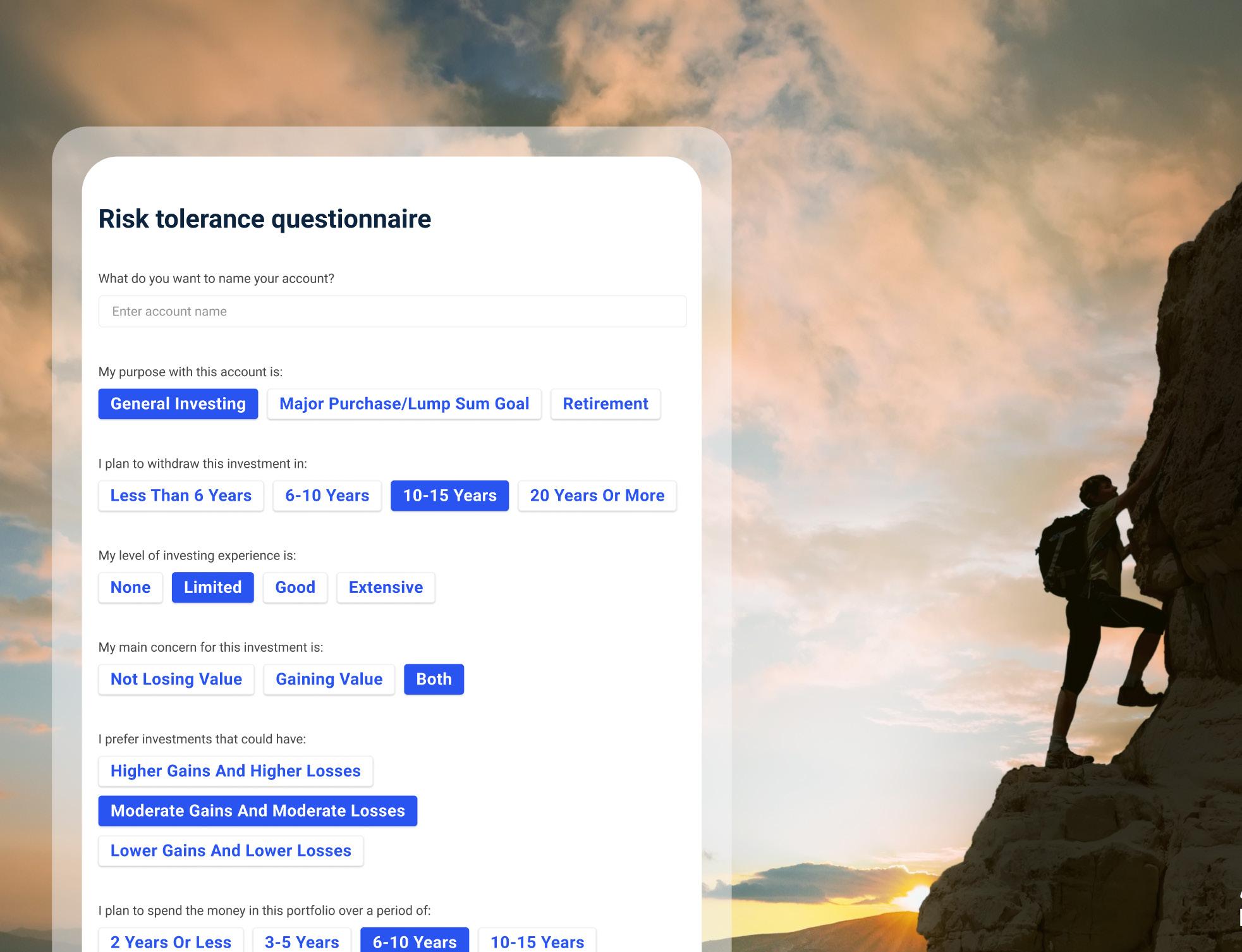Select 2 Years Or Less spending period
The height and width of the screenshot is (952, 1242).
[x=171, y=941]
